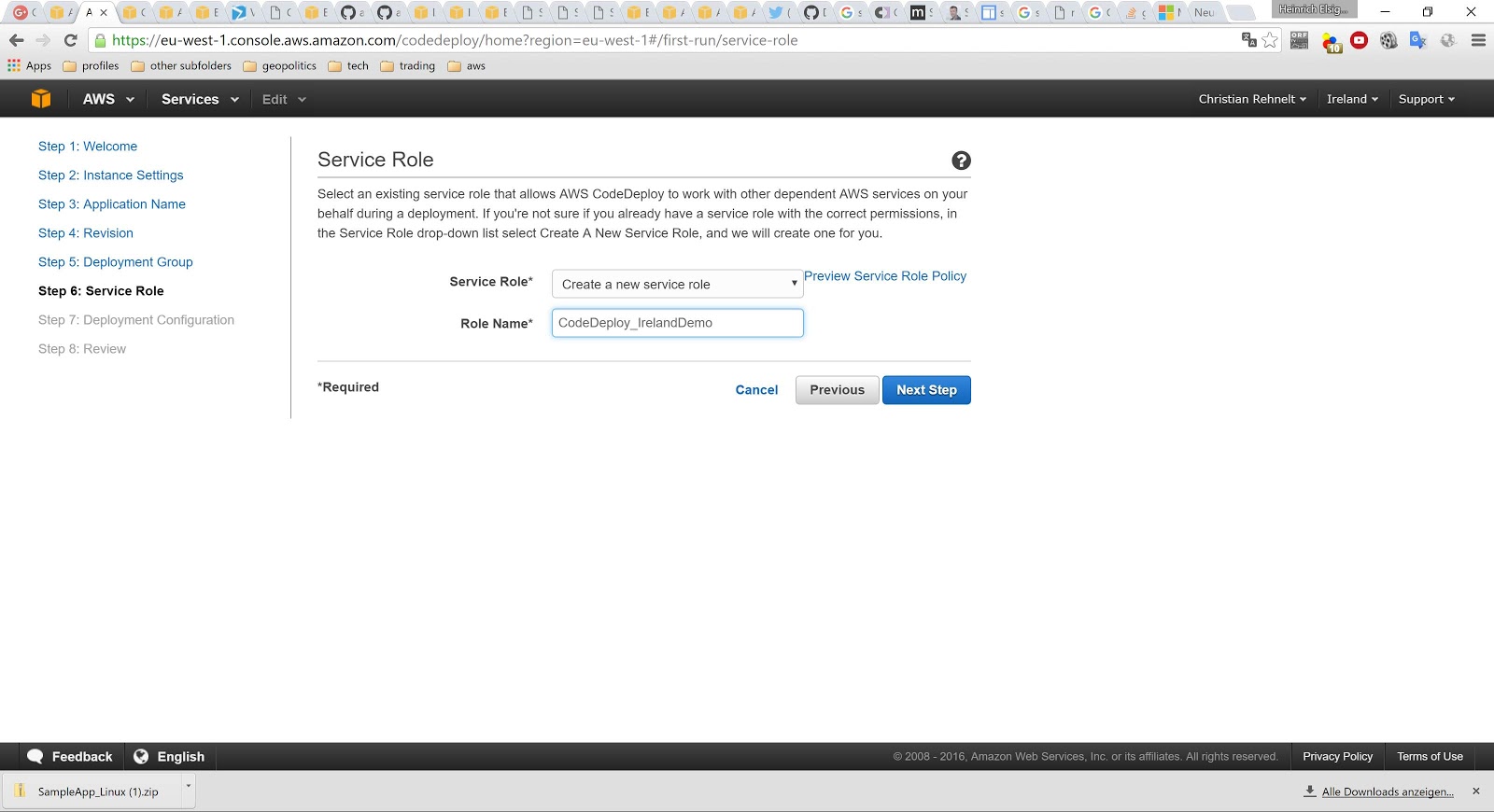Close the downloads bar with the X
Viewport: 1494px width, 812px height.
[x=1476, y=791]
